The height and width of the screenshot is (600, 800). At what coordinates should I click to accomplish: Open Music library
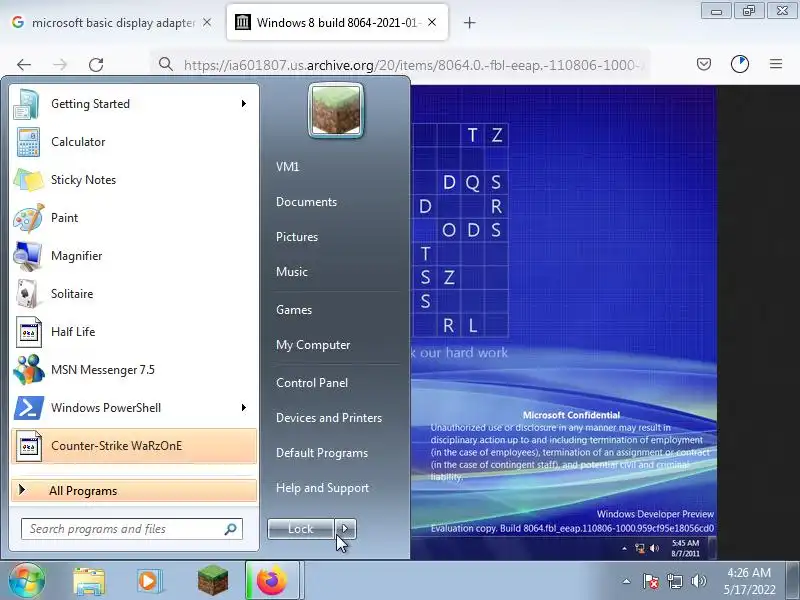[292, 272]
